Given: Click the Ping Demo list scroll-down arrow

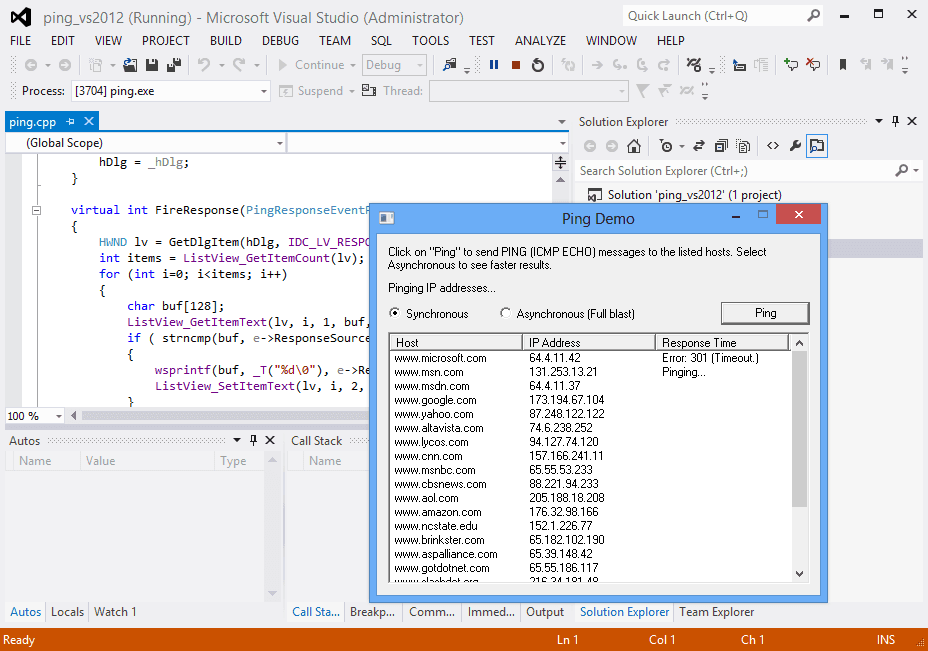Looking at the screenshot, I should point(799,573).
